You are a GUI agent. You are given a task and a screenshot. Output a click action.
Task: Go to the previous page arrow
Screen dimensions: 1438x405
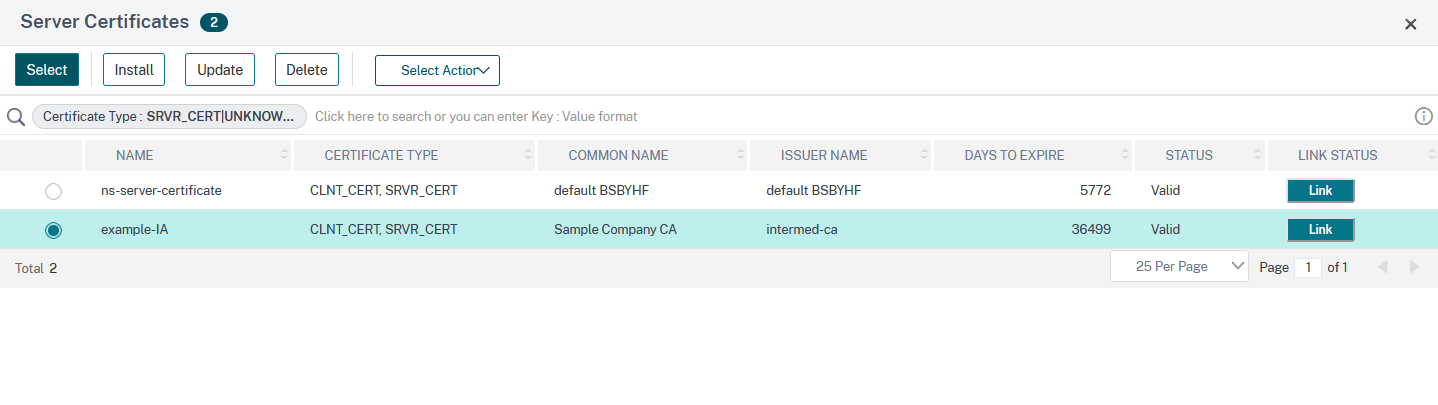point(1383,267)
